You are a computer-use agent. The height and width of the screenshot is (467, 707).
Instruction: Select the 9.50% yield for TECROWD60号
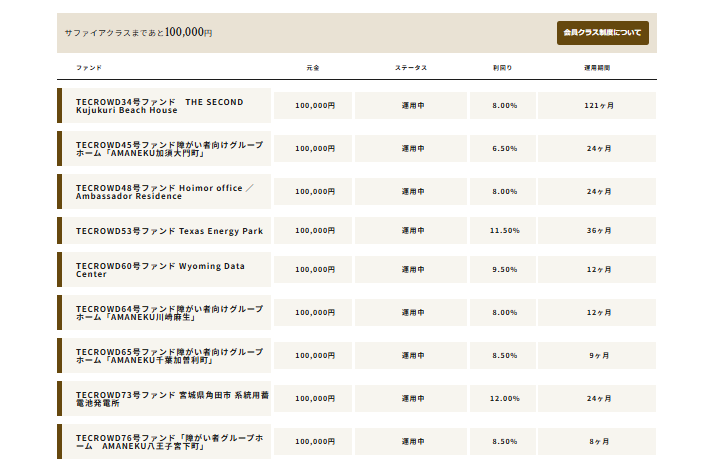tap(503, 270)
